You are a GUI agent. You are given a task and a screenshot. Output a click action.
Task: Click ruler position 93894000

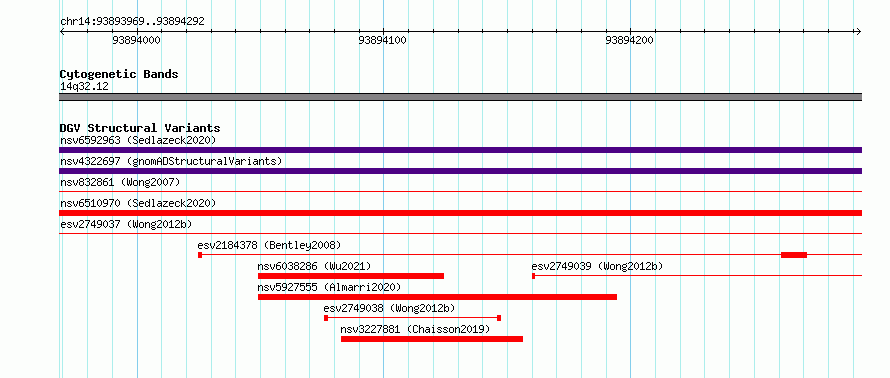(136, 40)
